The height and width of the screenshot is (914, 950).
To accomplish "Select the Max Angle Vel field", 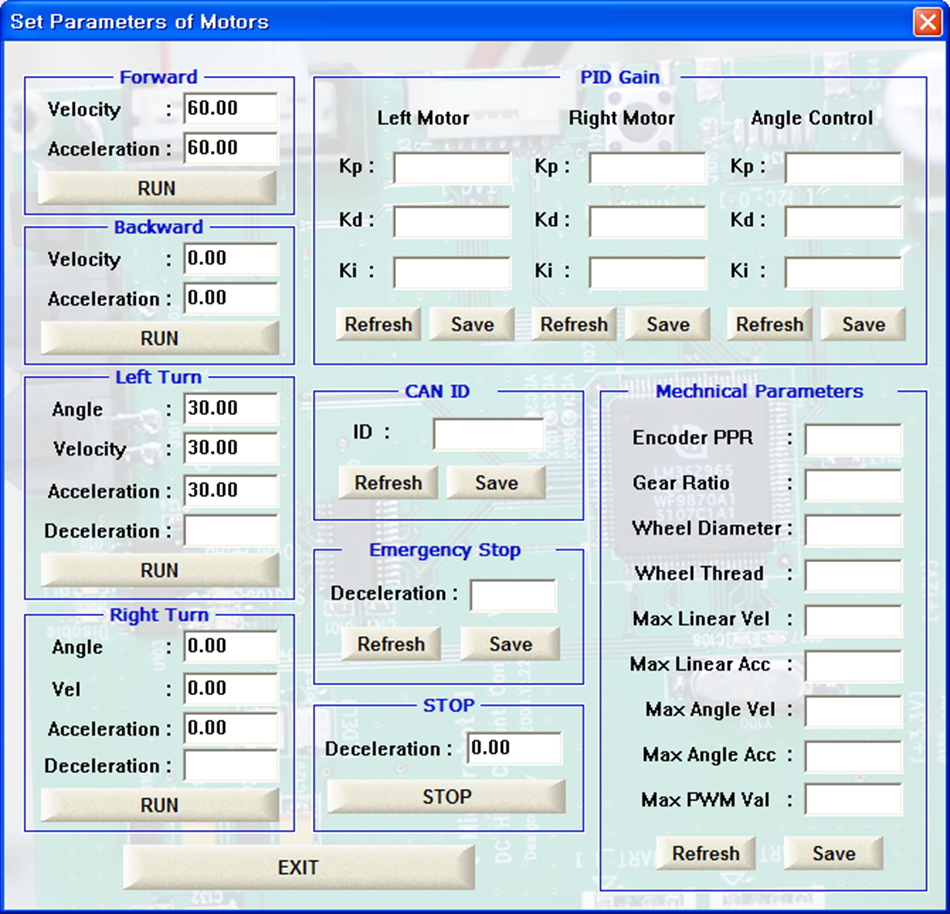I will (x=853, y=711).
